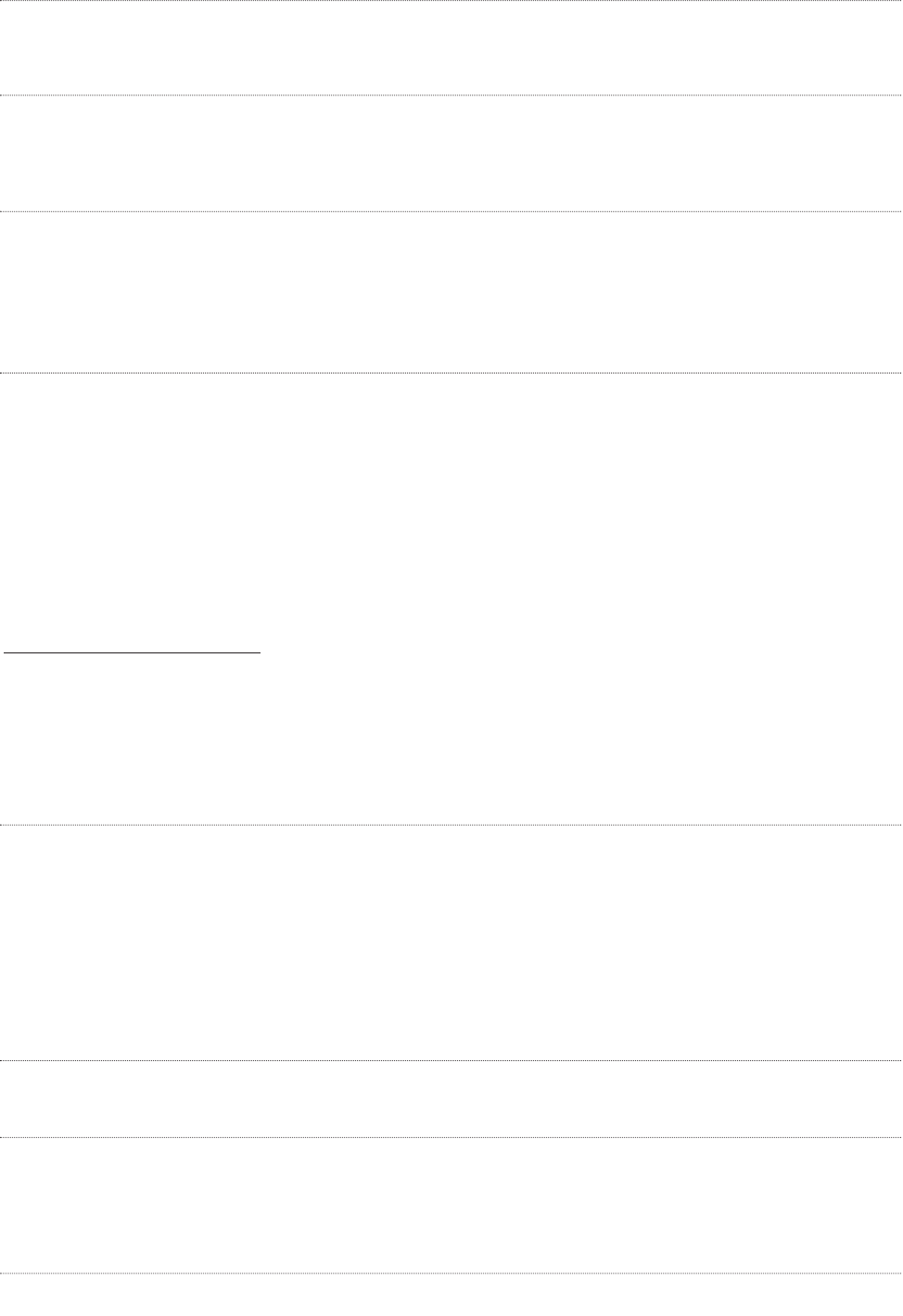This screenshot has height=1316, width=903.
Task: Click blank area below the bottommost dotted divider
Action: [451, 1296]
